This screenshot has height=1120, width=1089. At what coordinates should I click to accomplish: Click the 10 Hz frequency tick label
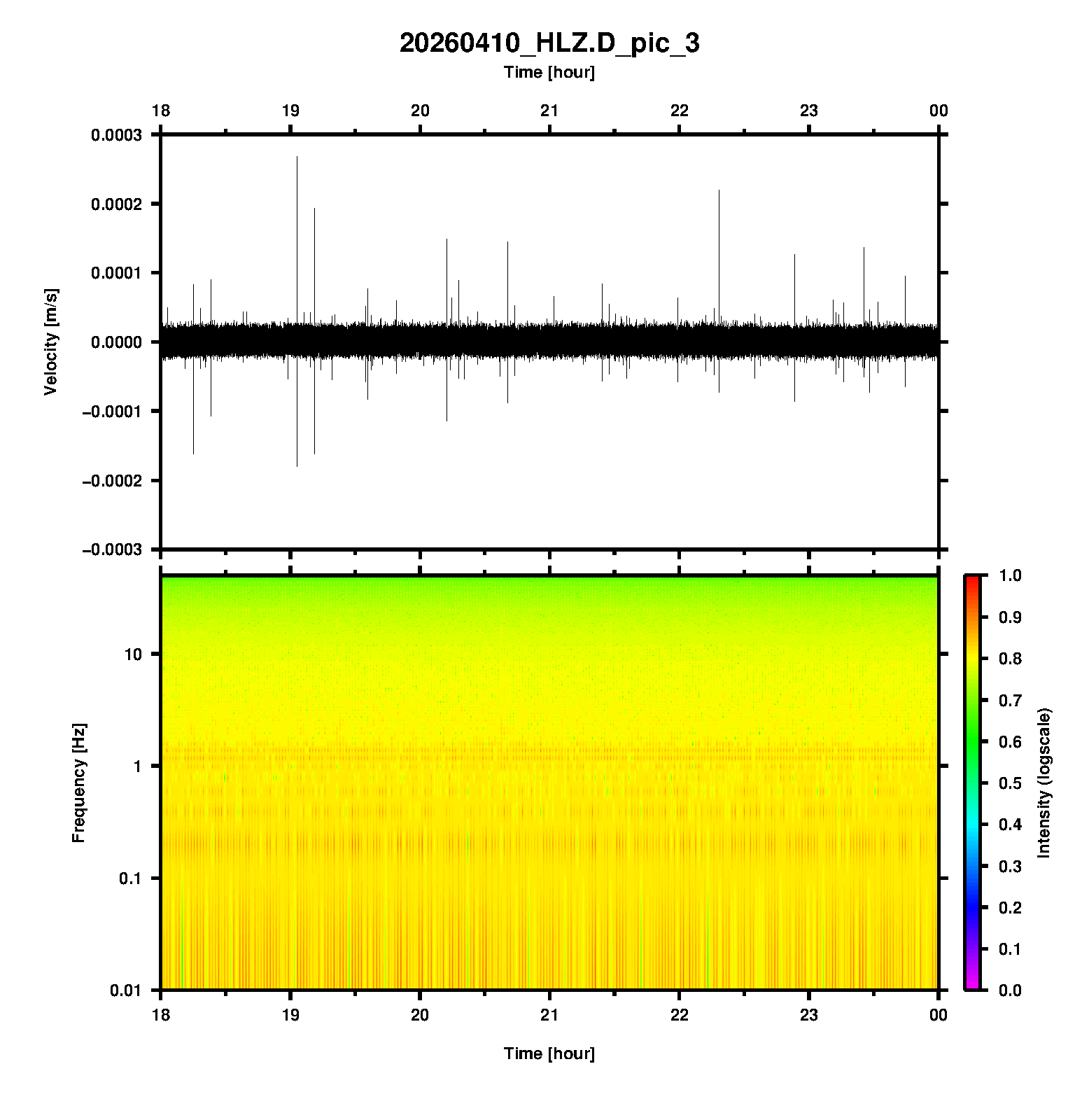click(133, 654)
